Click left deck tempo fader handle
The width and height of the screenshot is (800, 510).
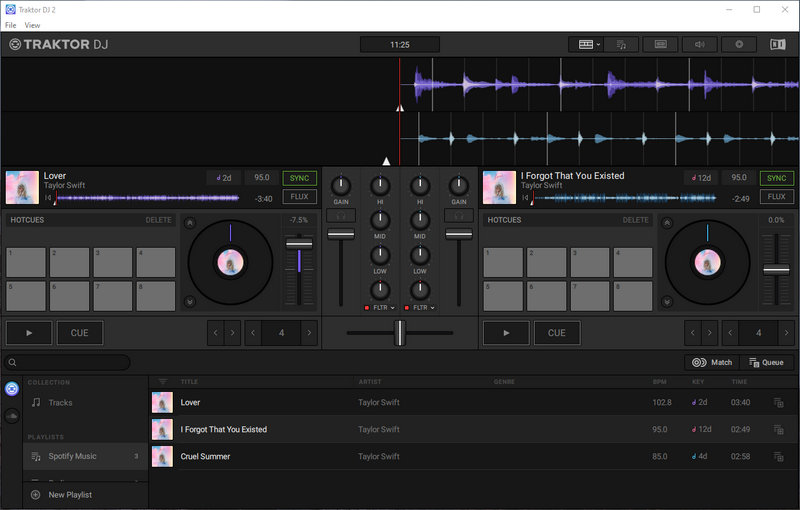pos(299,243)
